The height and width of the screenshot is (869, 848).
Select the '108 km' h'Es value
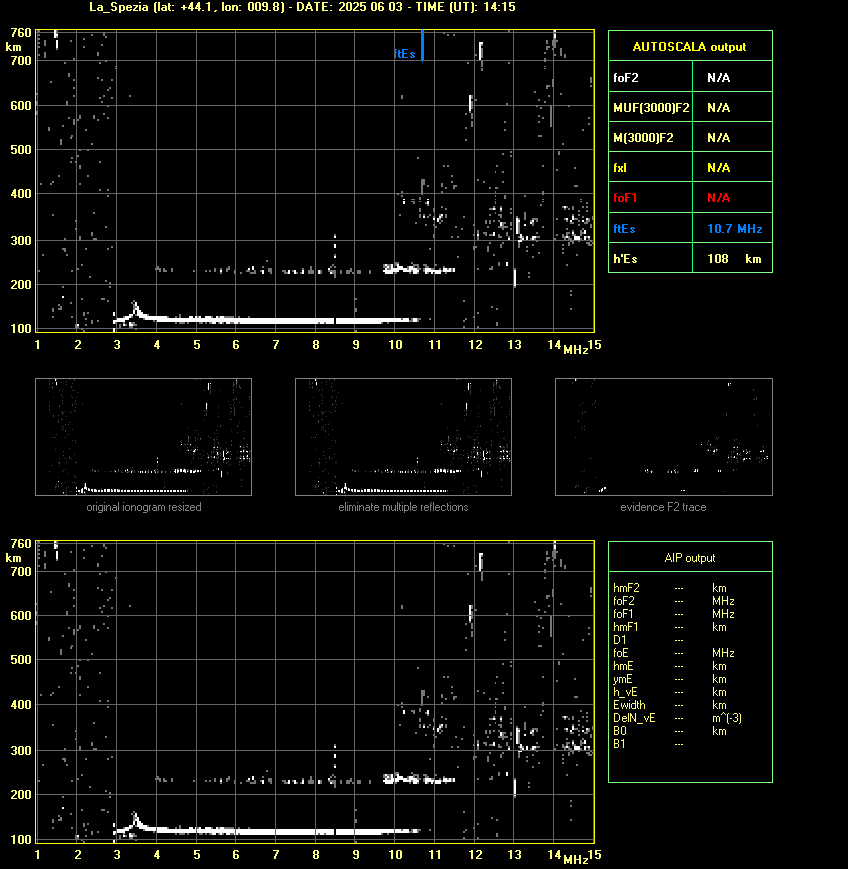(x=734, y=259)
